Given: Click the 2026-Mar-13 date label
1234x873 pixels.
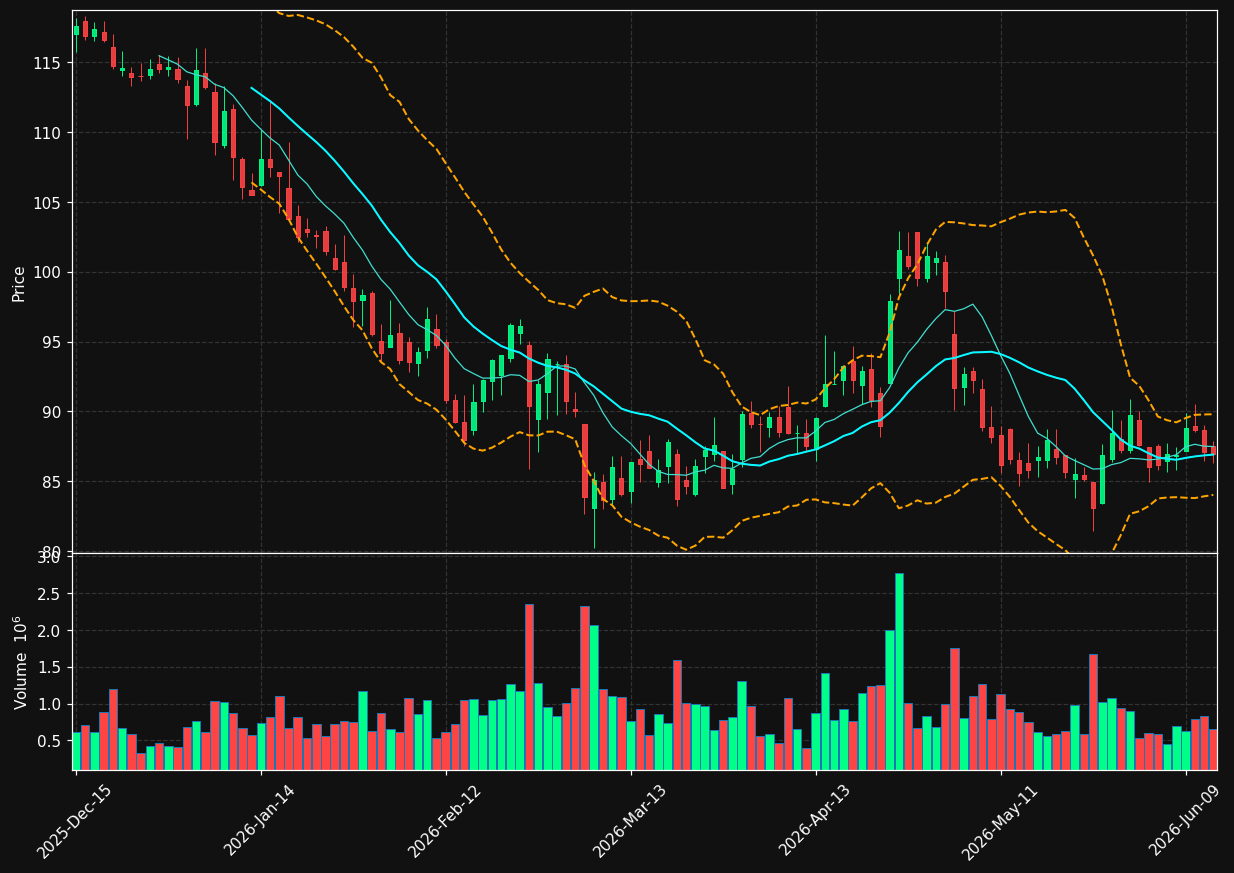Looking at the screenshot, I should pos(631,821).
